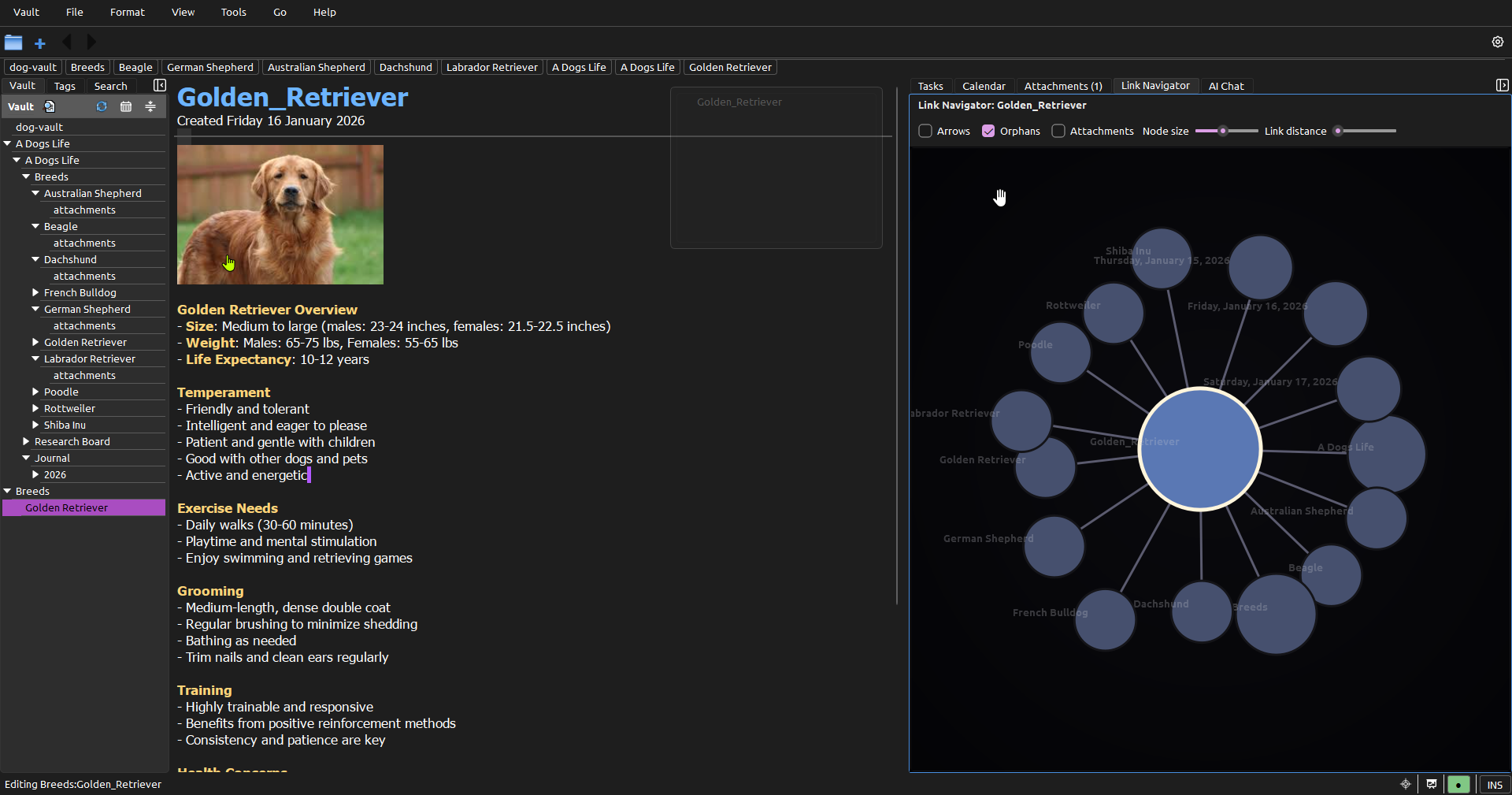Expand the Poodle breed entry
The height and width of the screenshot is (795, 1512).
coord(35,392)
